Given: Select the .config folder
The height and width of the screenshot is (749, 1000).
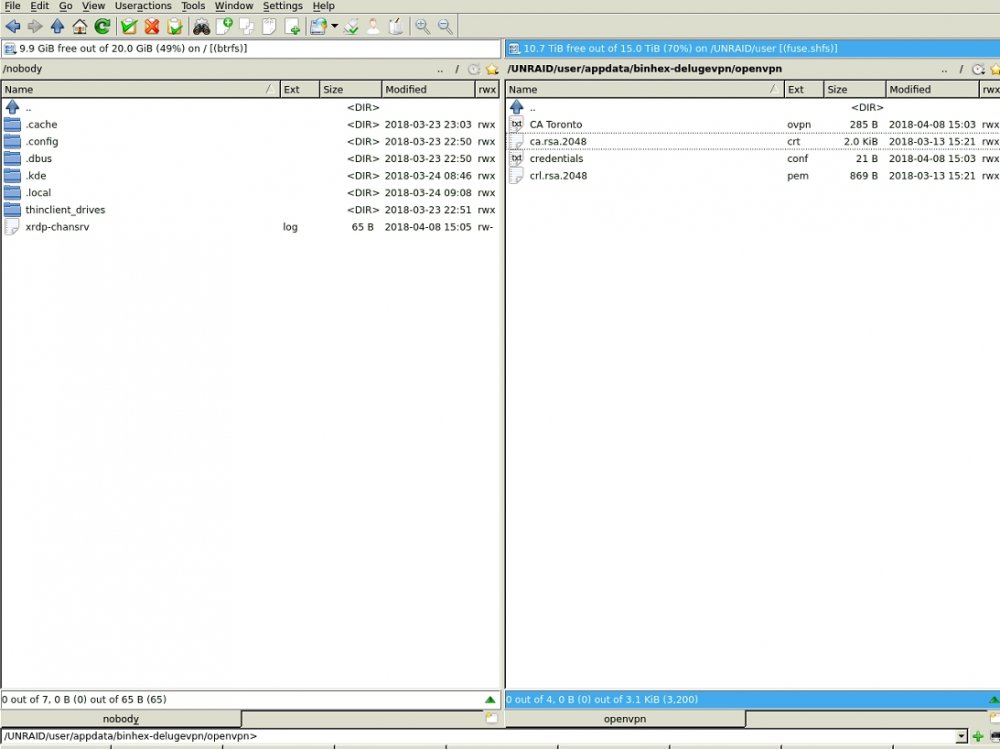Looking at the screenshot, I should (x=250, y=142).
